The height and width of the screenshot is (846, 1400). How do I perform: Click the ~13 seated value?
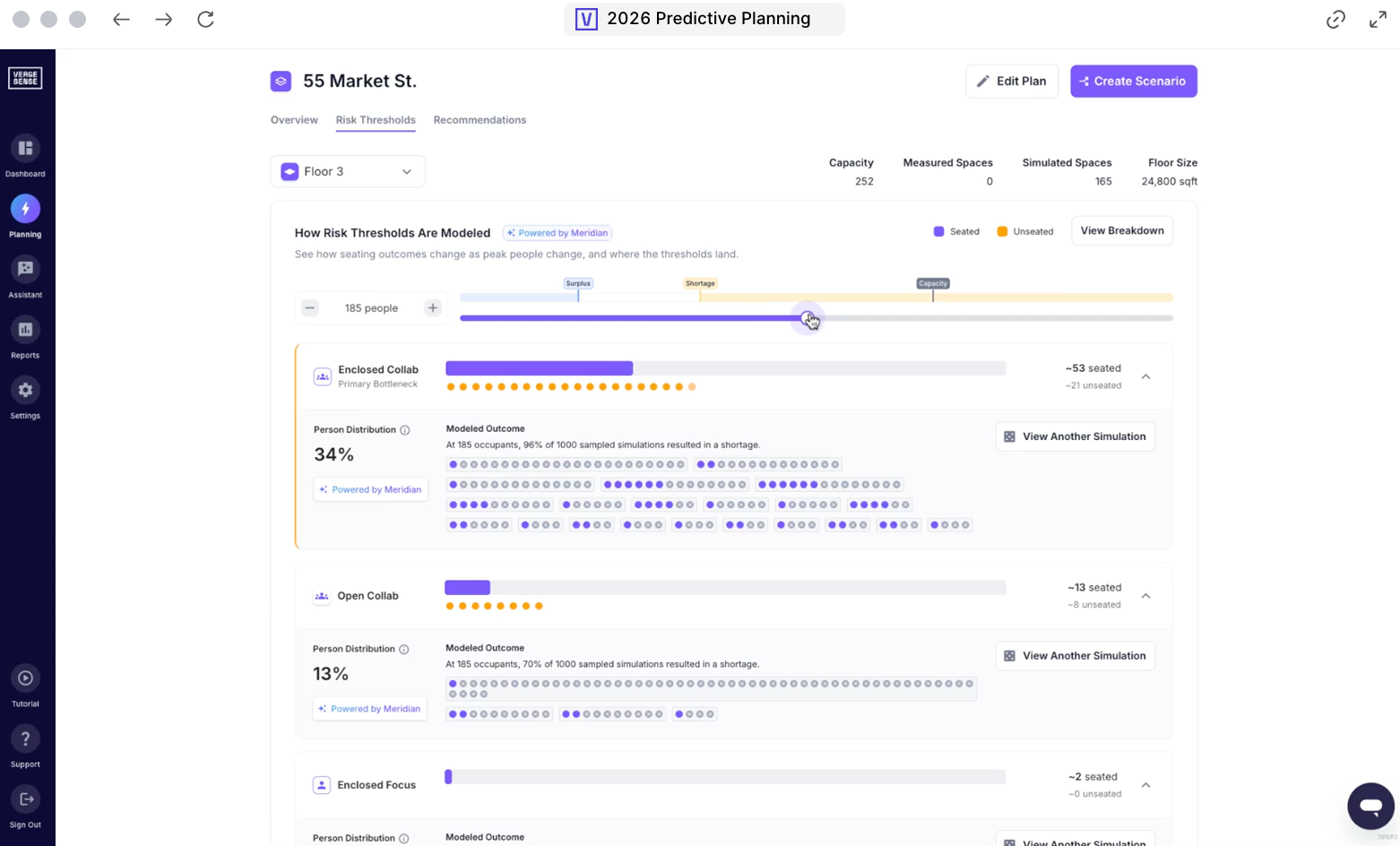1093,588
